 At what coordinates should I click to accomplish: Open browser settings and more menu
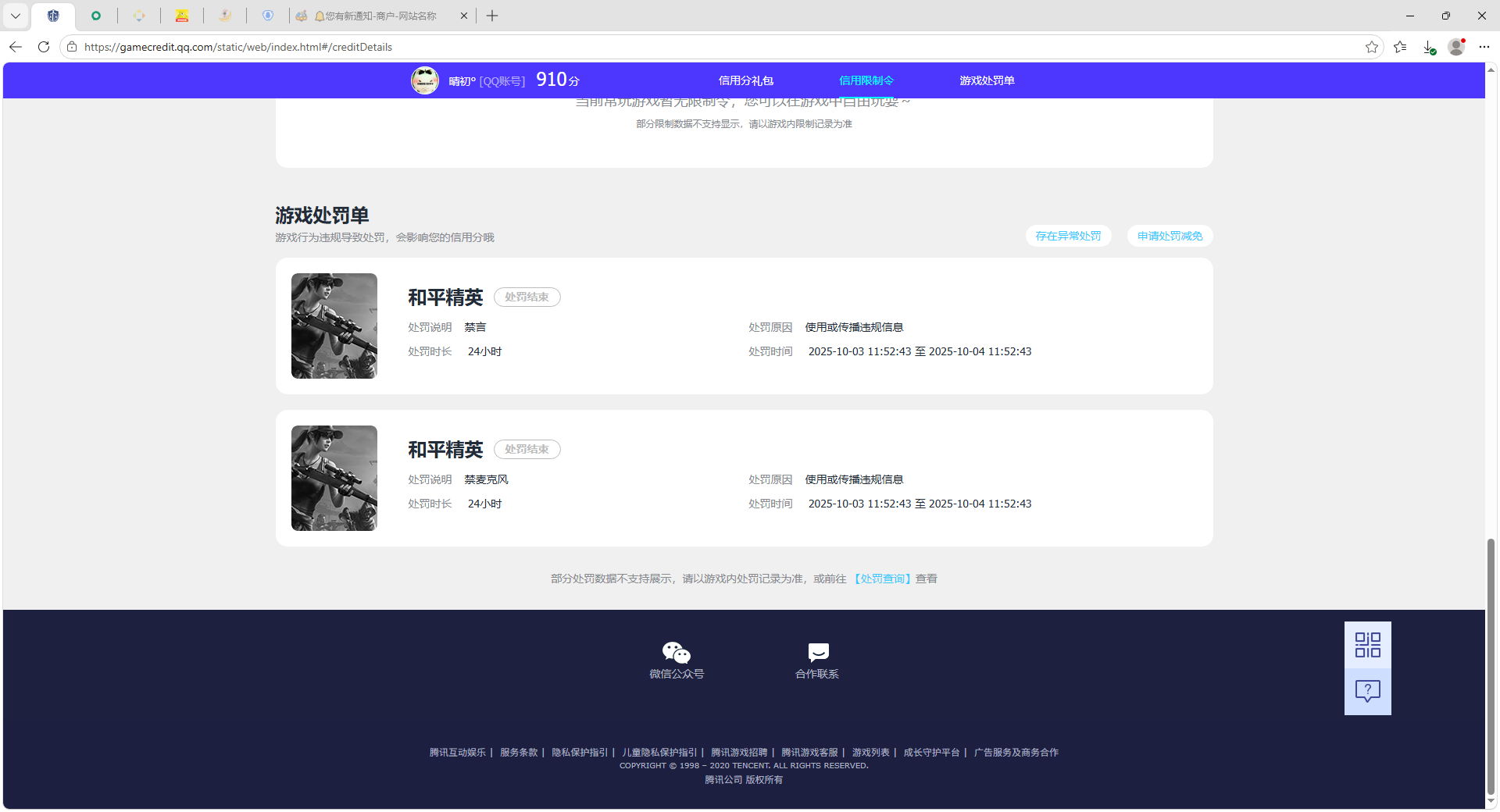point(1484,47)
